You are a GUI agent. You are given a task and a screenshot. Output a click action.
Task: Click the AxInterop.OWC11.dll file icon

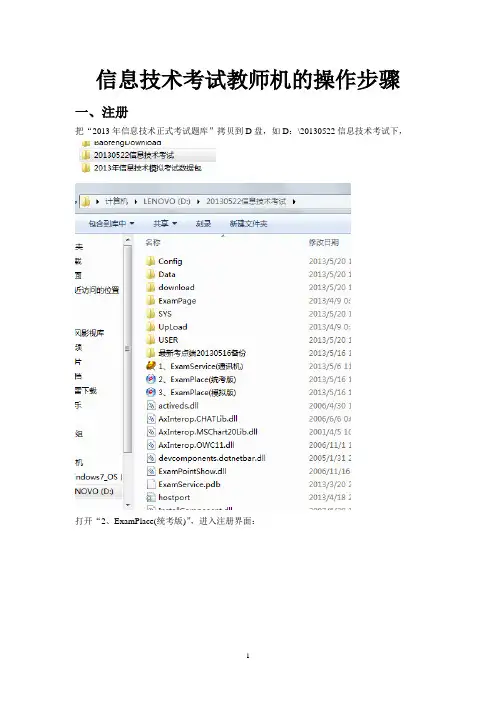click(x=151, y=445)
